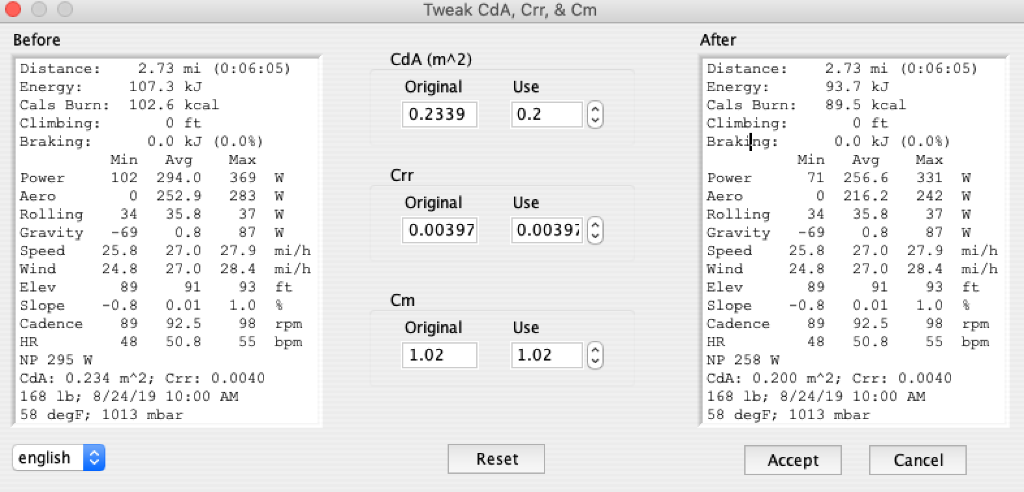Image resolution: width=1024 pixels, height=492 pixels.
Task: Click the CdA Use input field
Action: [547, 115]
